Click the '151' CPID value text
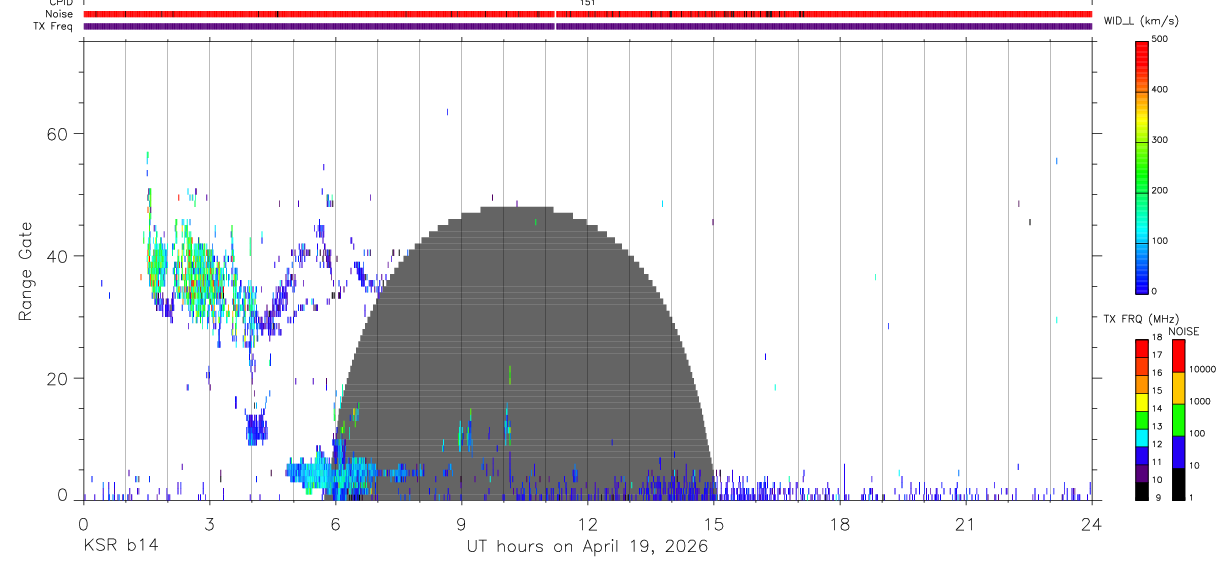 point(588,3)
